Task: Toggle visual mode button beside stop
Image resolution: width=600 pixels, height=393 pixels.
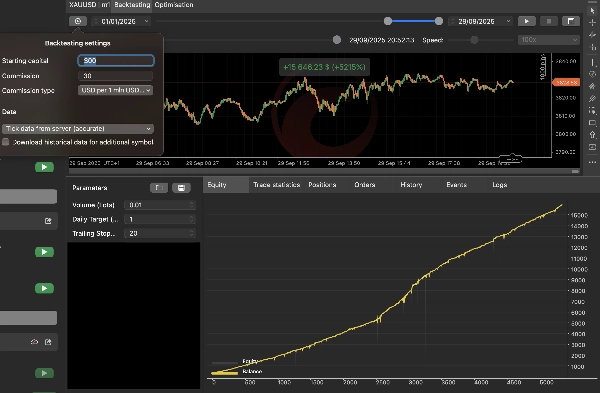Action: 571,21
